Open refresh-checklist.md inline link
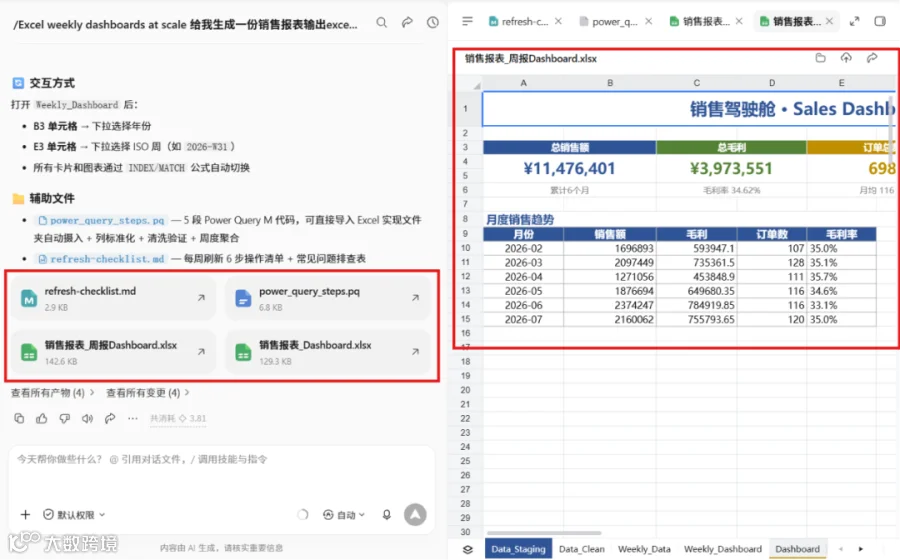This screenshot has height=560, width=900. pos(102,259)
